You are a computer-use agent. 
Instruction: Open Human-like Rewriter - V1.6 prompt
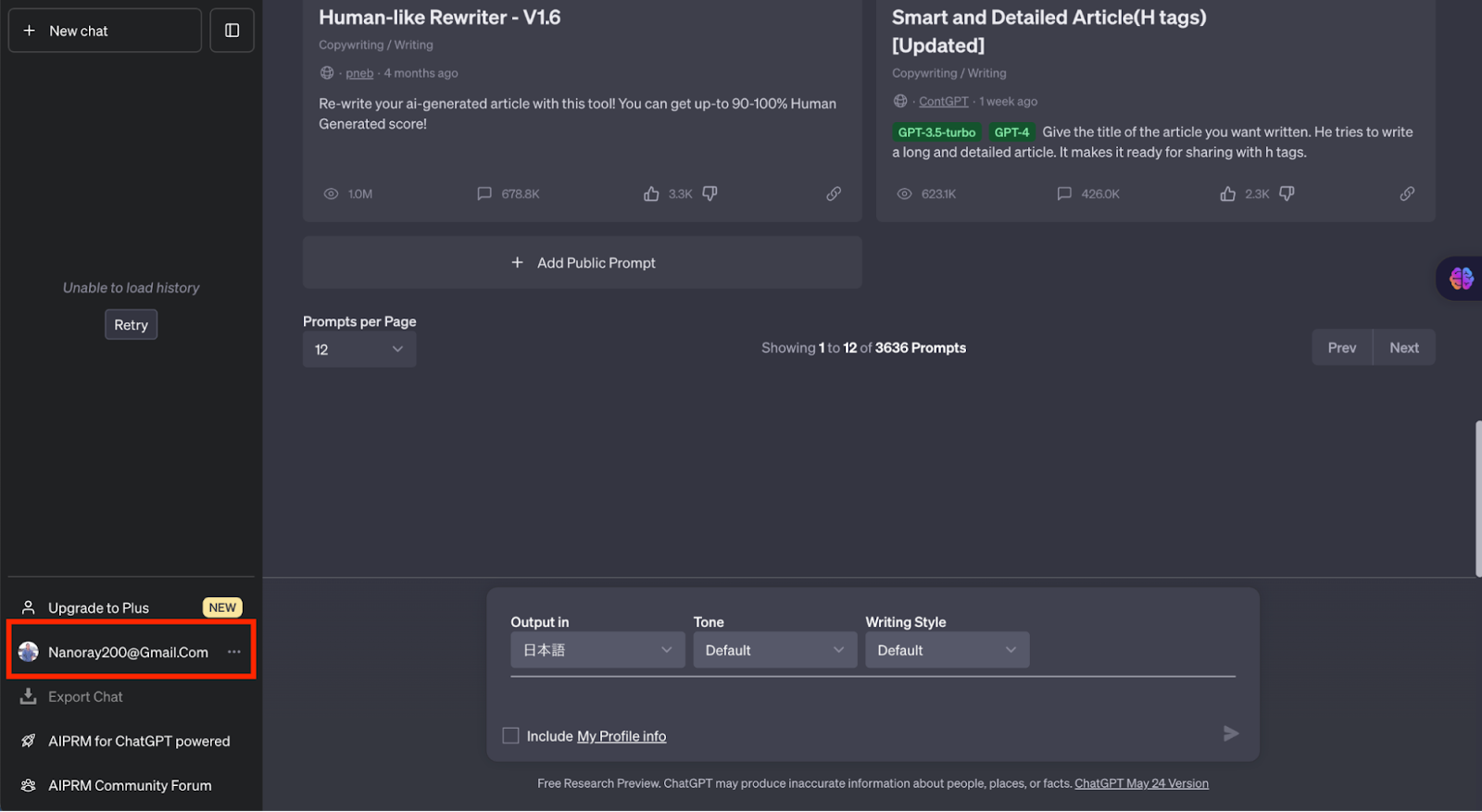coord(440,18)
